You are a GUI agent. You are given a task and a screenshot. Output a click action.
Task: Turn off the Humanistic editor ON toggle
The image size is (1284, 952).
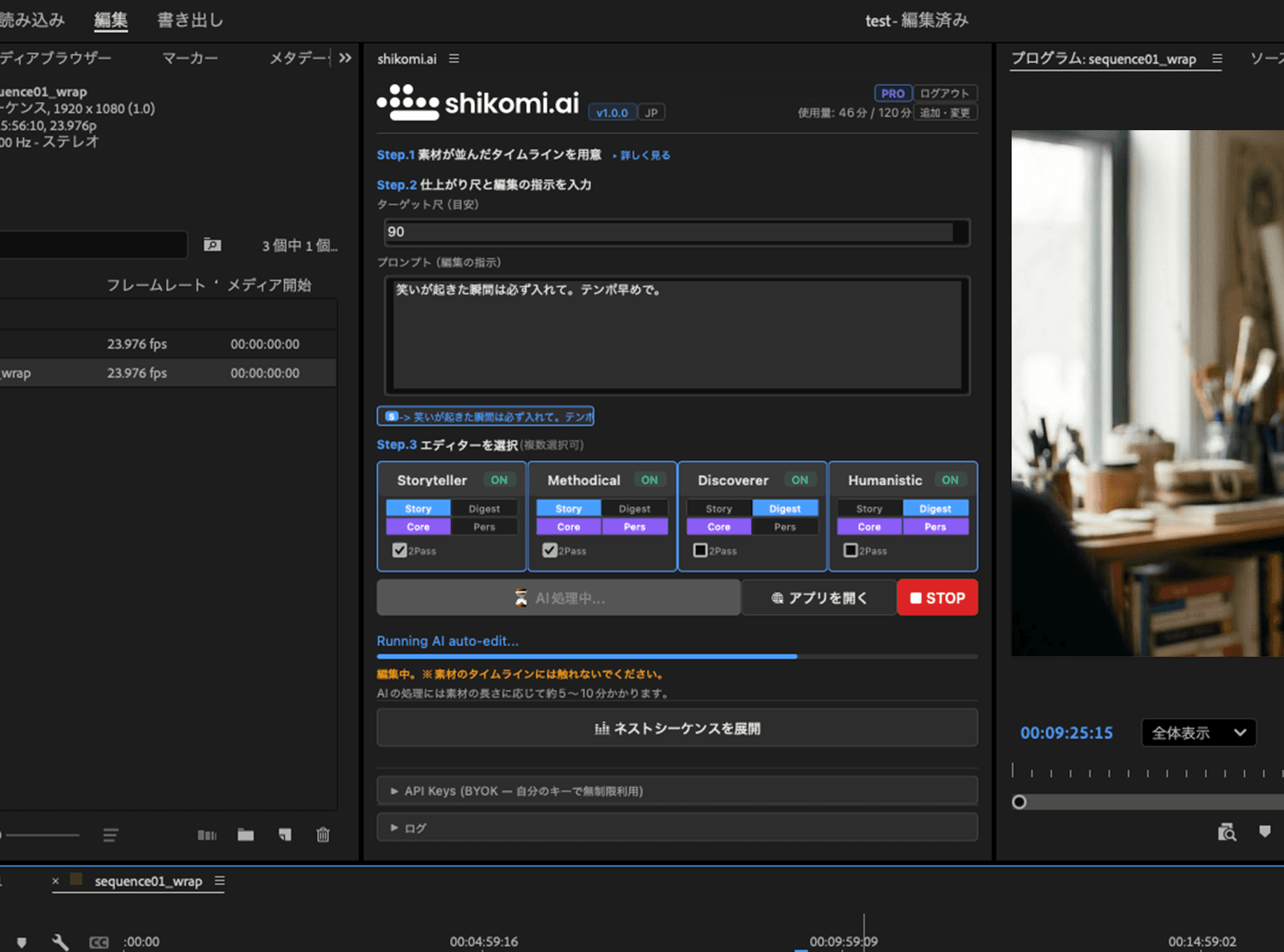[x=950, y=480]
